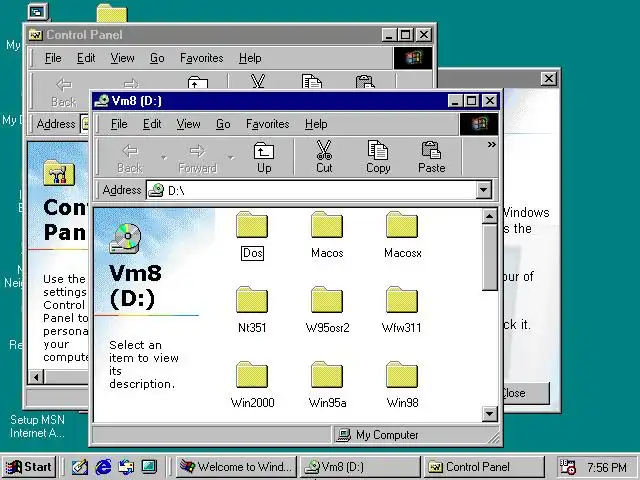Expand the Address bar dropdown in Vm8 window

pos(483,190)
